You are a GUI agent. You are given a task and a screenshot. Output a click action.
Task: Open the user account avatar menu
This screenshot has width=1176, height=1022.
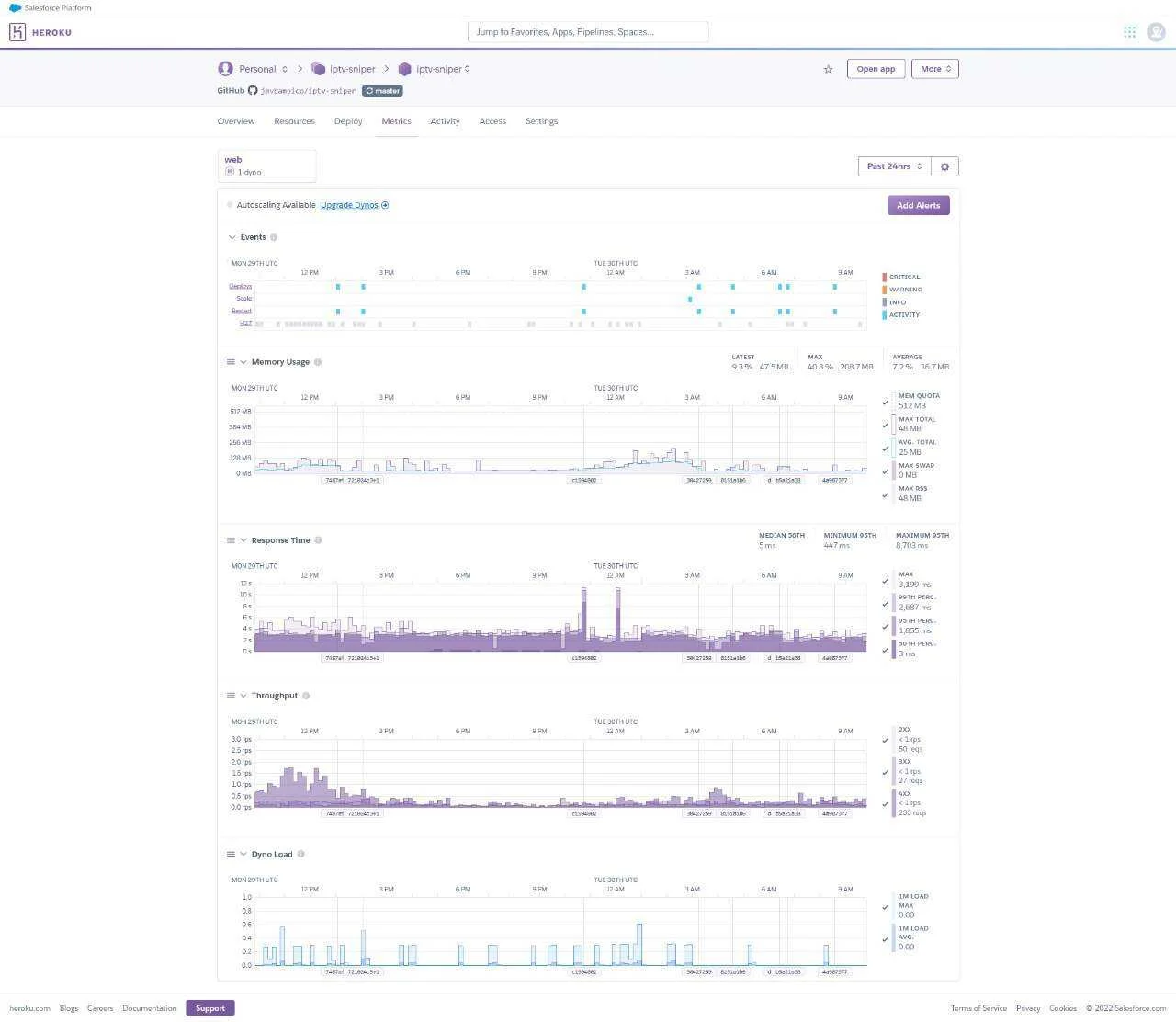pyautogui.click(x=1156, y=32)
